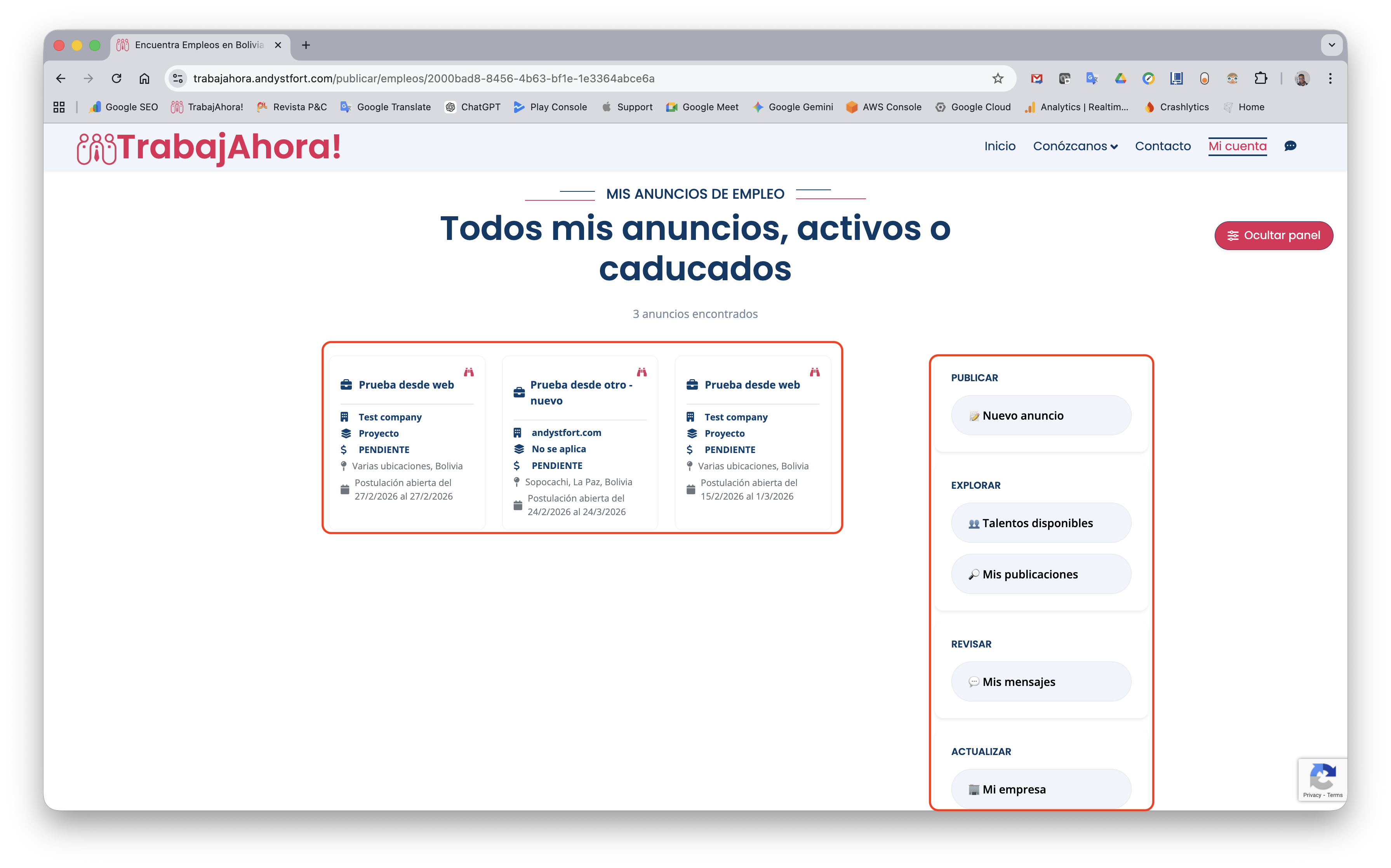
Task: Open the browser Extensions puzzle icon
Action: click(x=1261, y=79)
